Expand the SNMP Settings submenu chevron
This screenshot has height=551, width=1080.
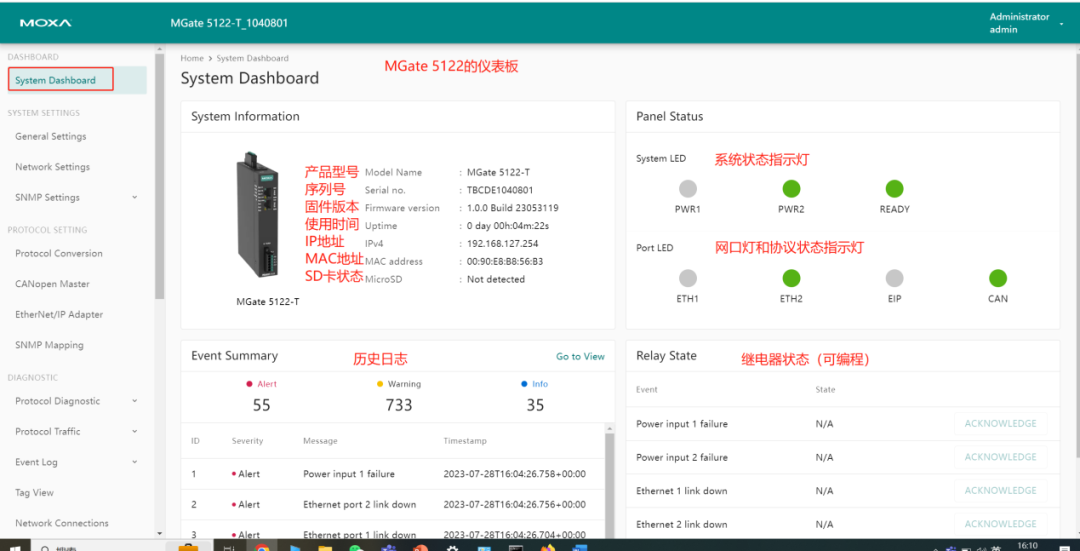tap(135, 197)
